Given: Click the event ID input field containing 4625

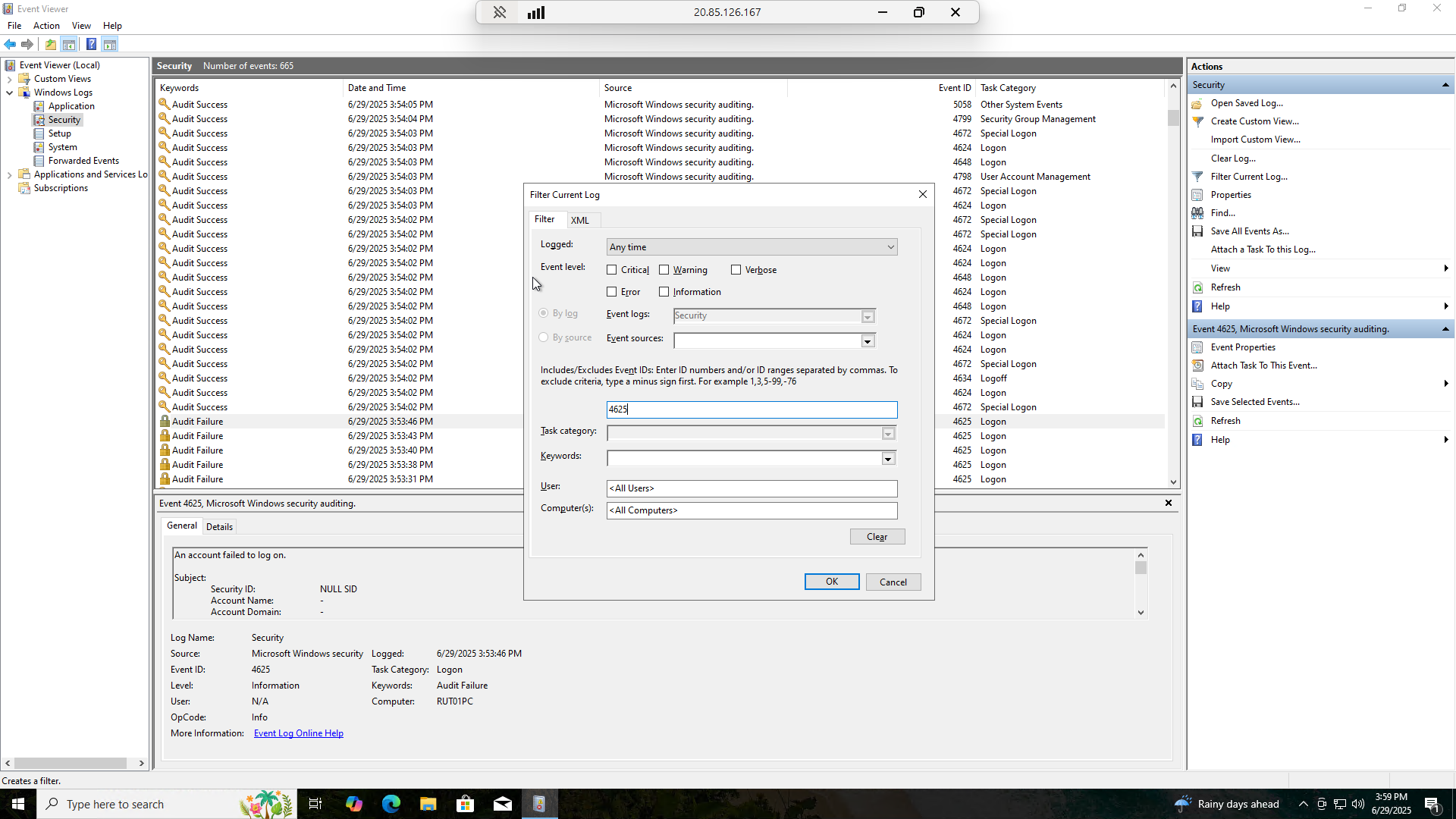Looking at the screenshot, I should [x=752, y=409].
